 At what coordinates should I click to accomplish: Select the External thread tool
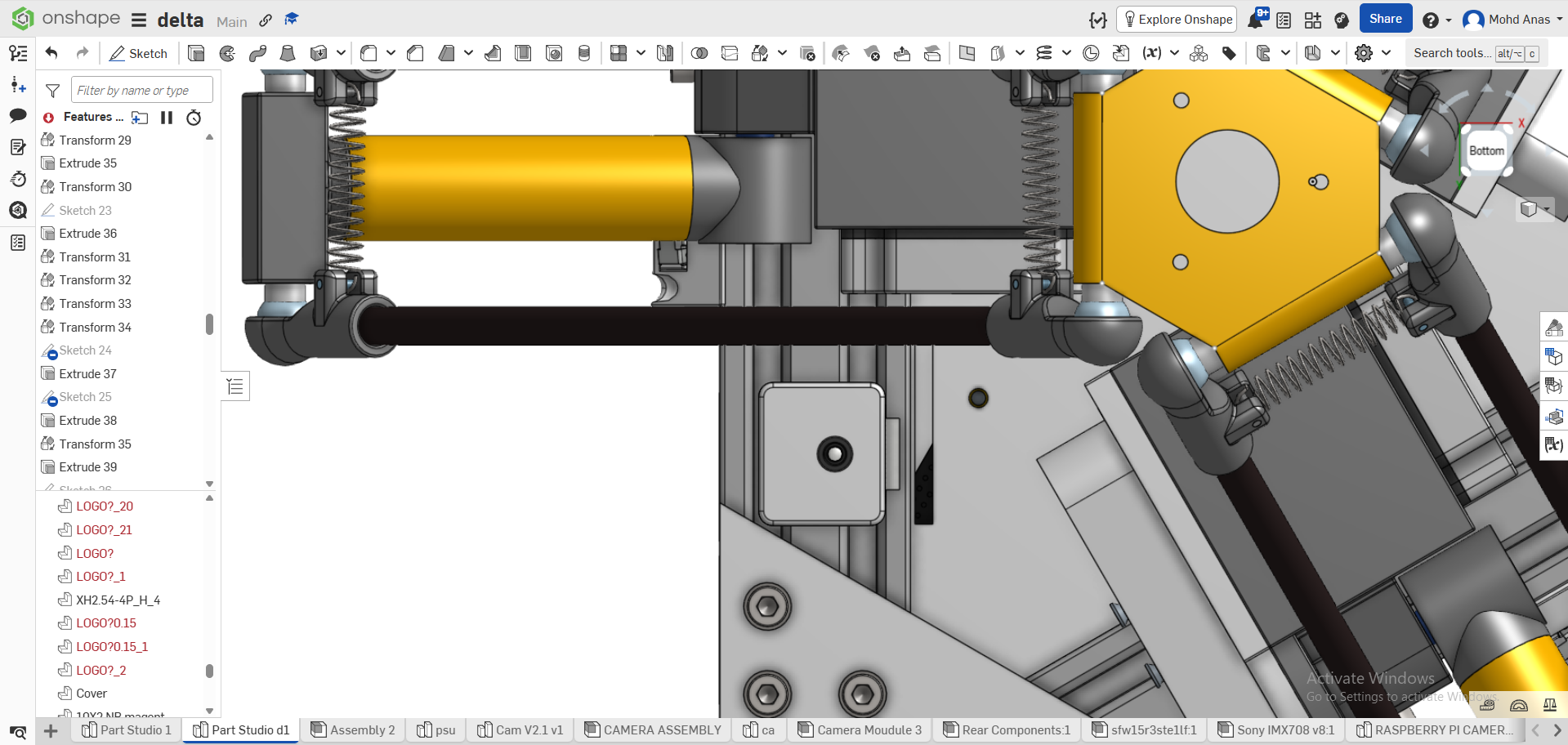[584, 53]
